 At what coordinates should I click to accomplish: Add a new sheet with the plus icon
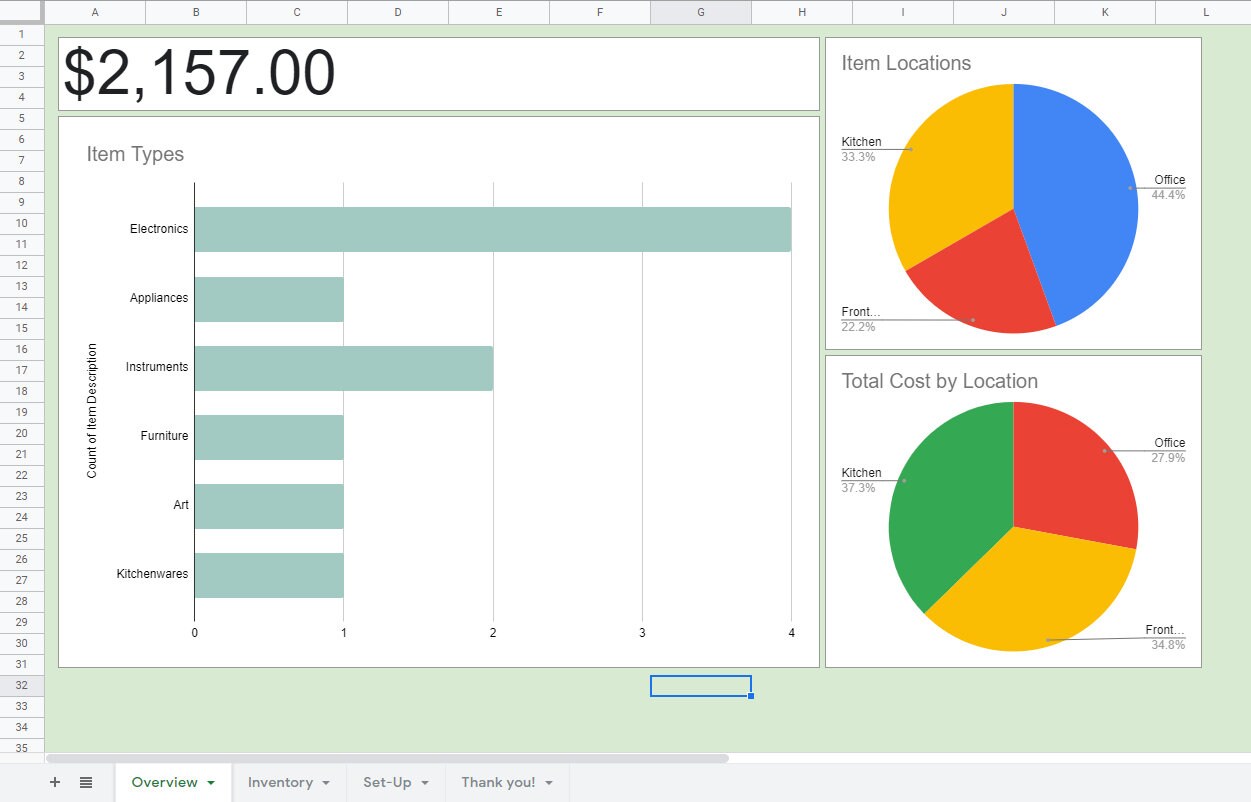(x=54, y=782)
